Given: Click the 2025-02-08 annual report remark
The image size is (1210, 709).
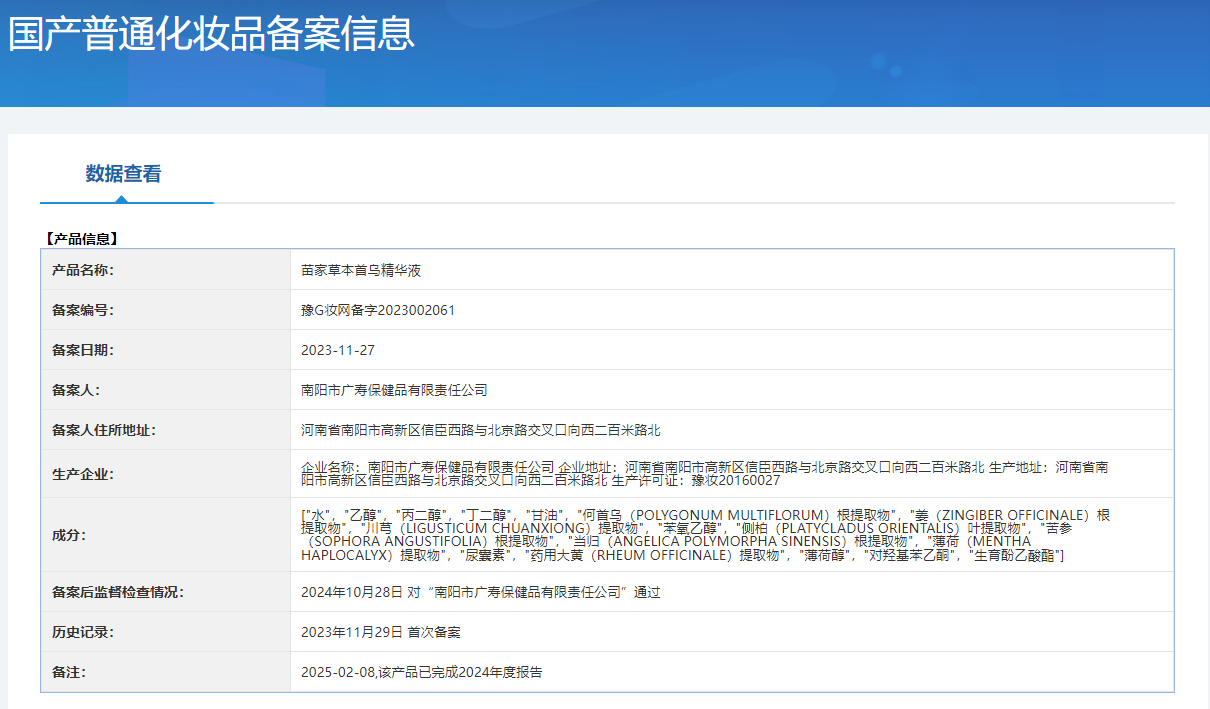Looking at the screenshot, I should point(422,673).
